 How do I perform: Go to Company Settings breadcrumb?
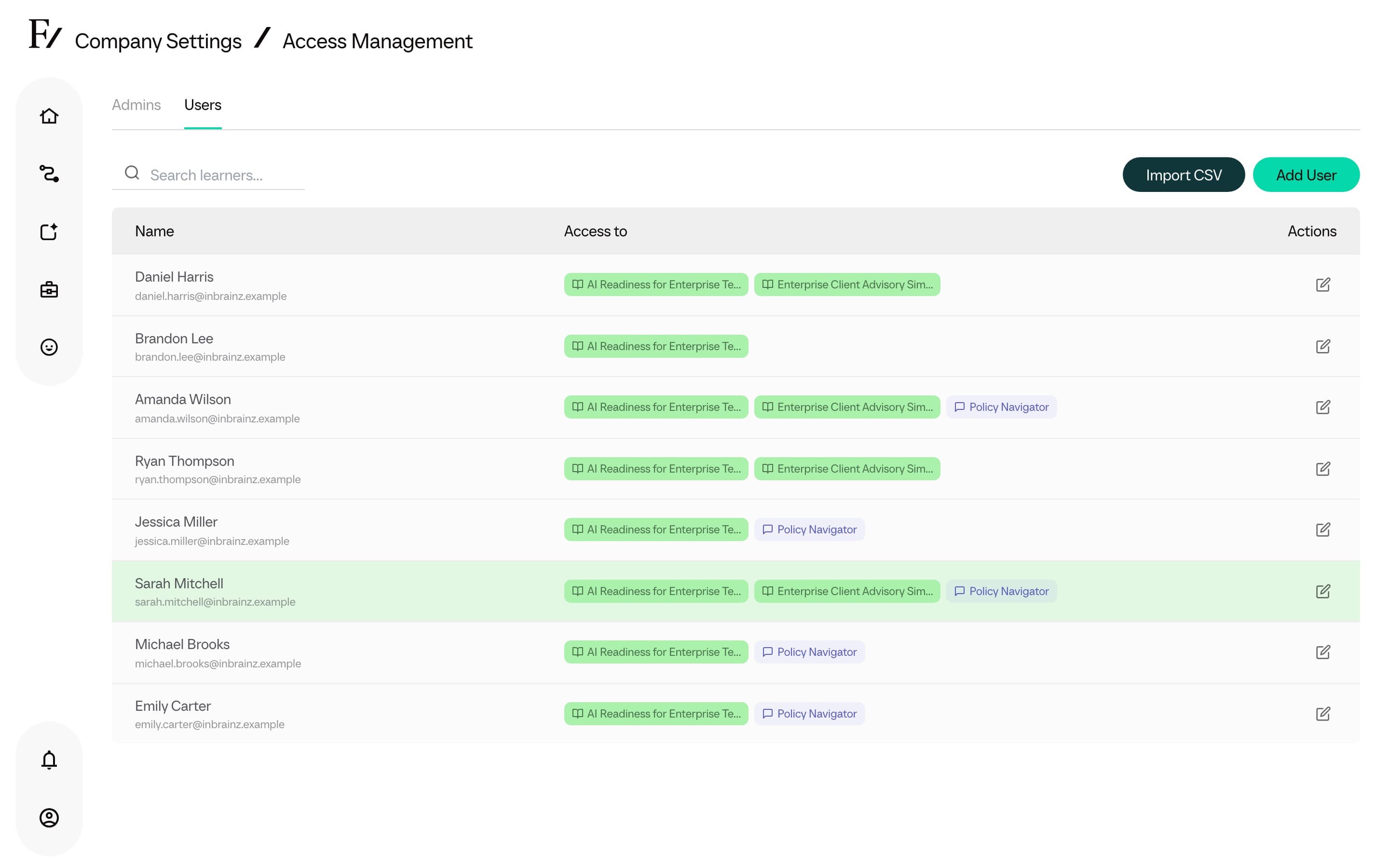point(158,41)
